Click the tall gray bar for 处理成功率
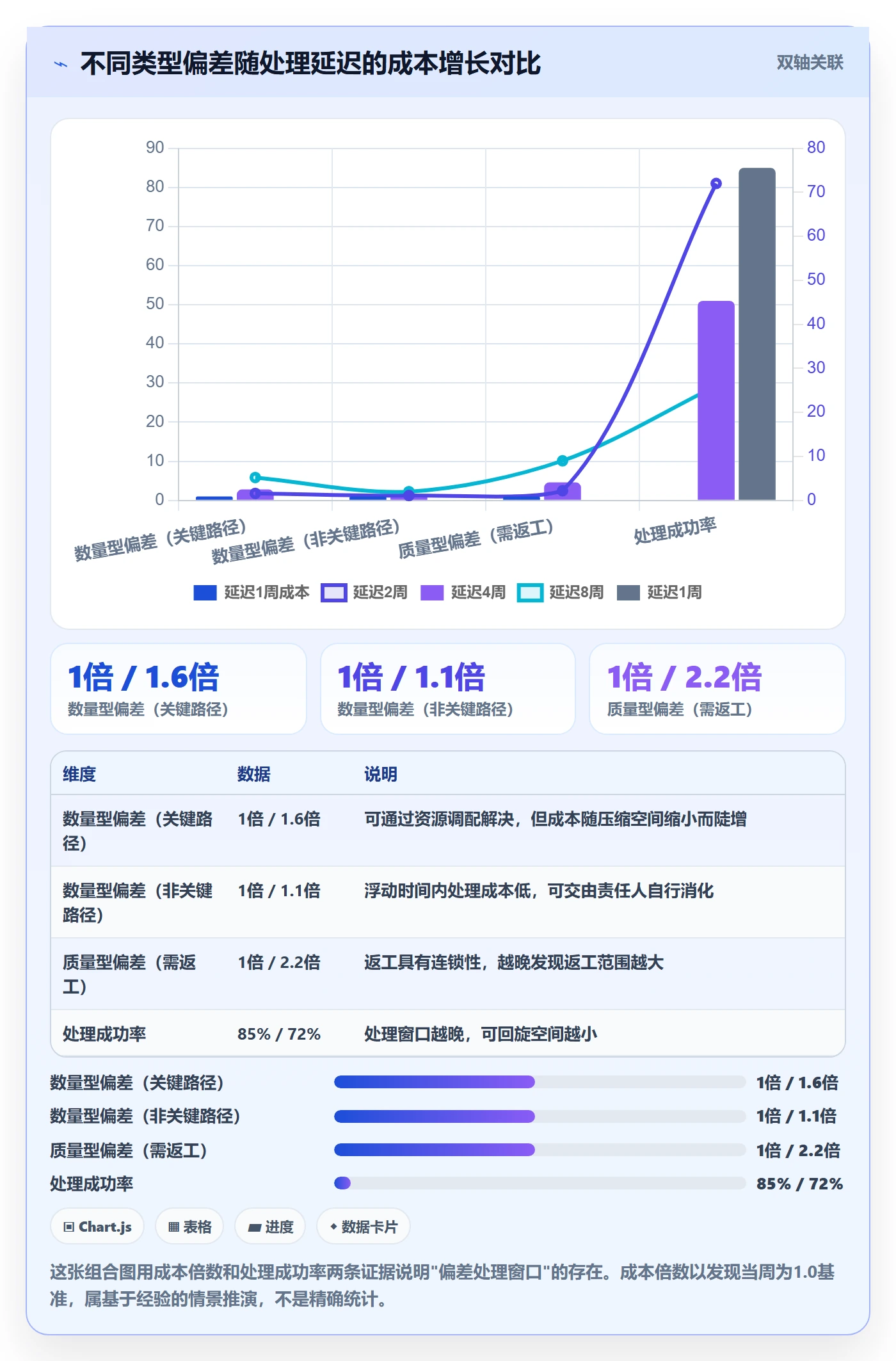Viewport: 896px width, 1361px height. tap(757, 334)
